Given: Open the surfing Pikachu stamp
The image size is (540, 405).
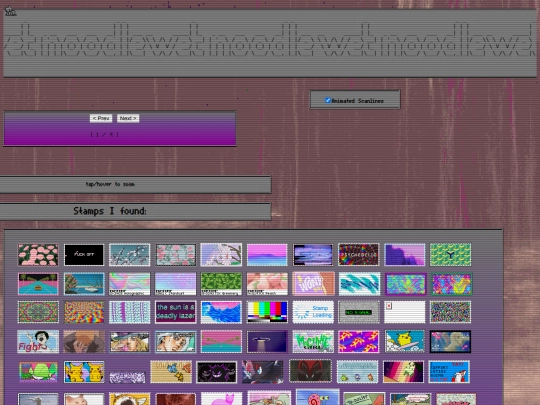Looking at the screenshot, I should pos(404,342).
